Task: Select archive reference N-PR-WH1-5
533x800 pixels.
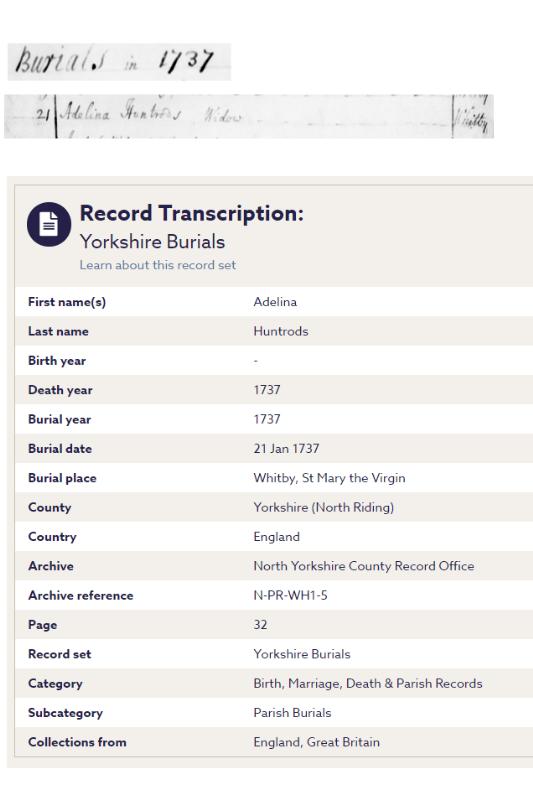Action: point(290,595)
